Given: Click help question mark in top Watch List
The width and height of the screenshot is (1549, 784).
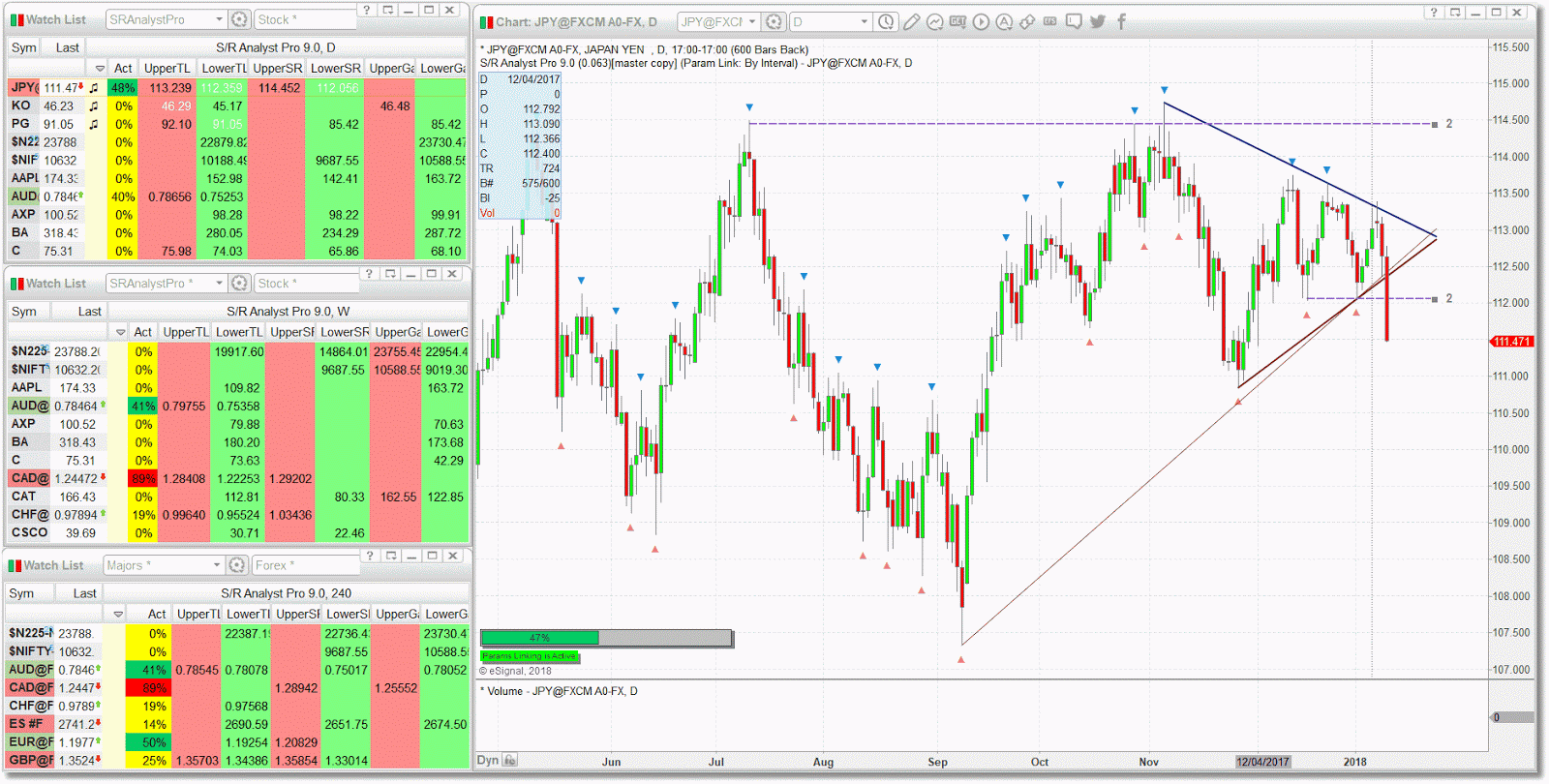Looking at the screenshot, I should 366,10.
